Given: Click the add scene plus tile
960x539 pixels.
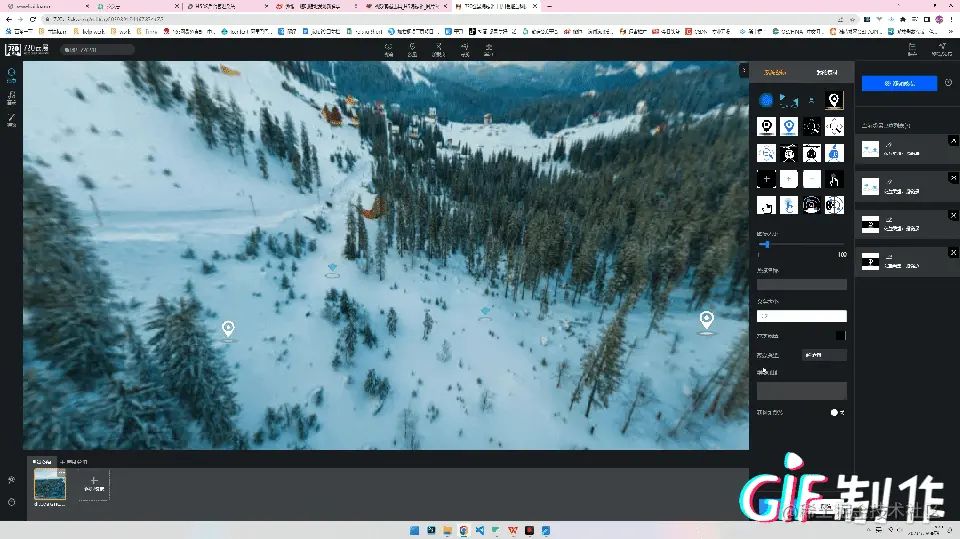Looking at the screenshot, I should coord(94,485).
